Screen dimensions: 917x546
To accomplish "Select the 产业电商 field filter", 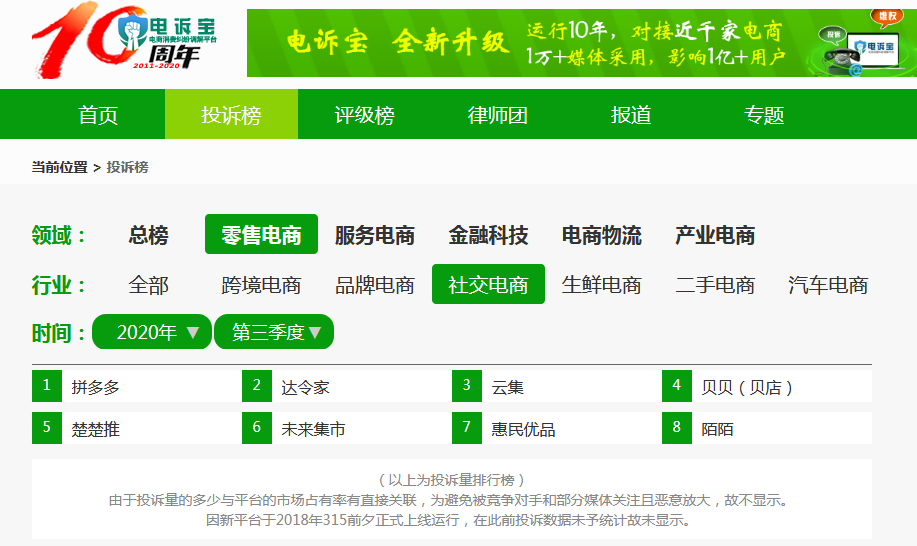I will click(x=715, y=234).
